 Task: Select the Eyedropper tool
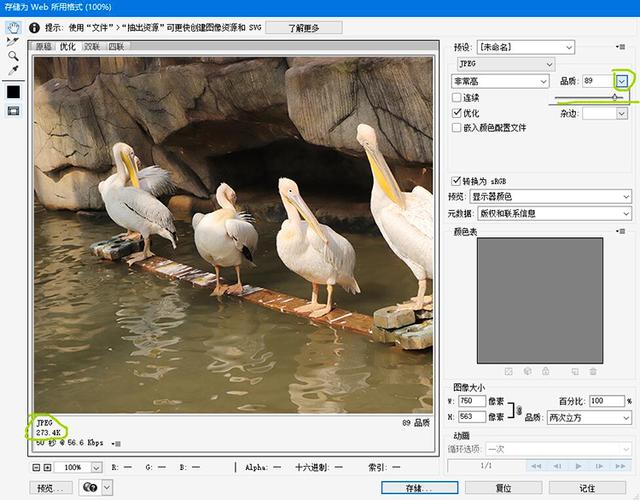pos(13,71)
